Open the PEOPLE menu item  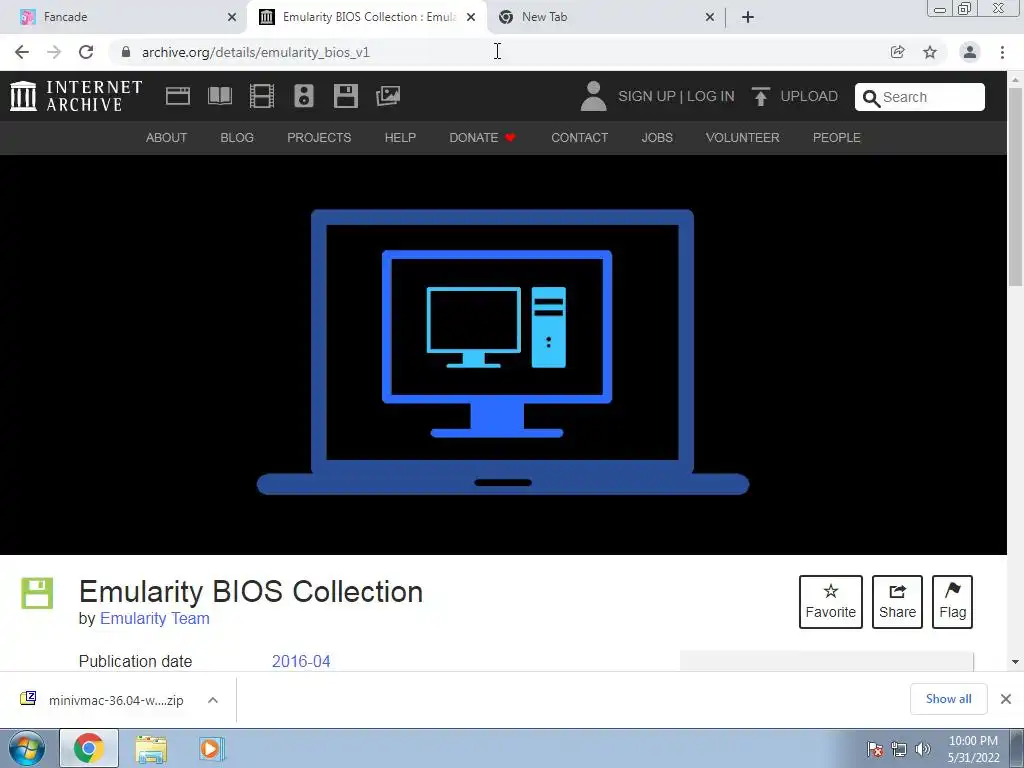pyautogui.click(x=837, y=138)
